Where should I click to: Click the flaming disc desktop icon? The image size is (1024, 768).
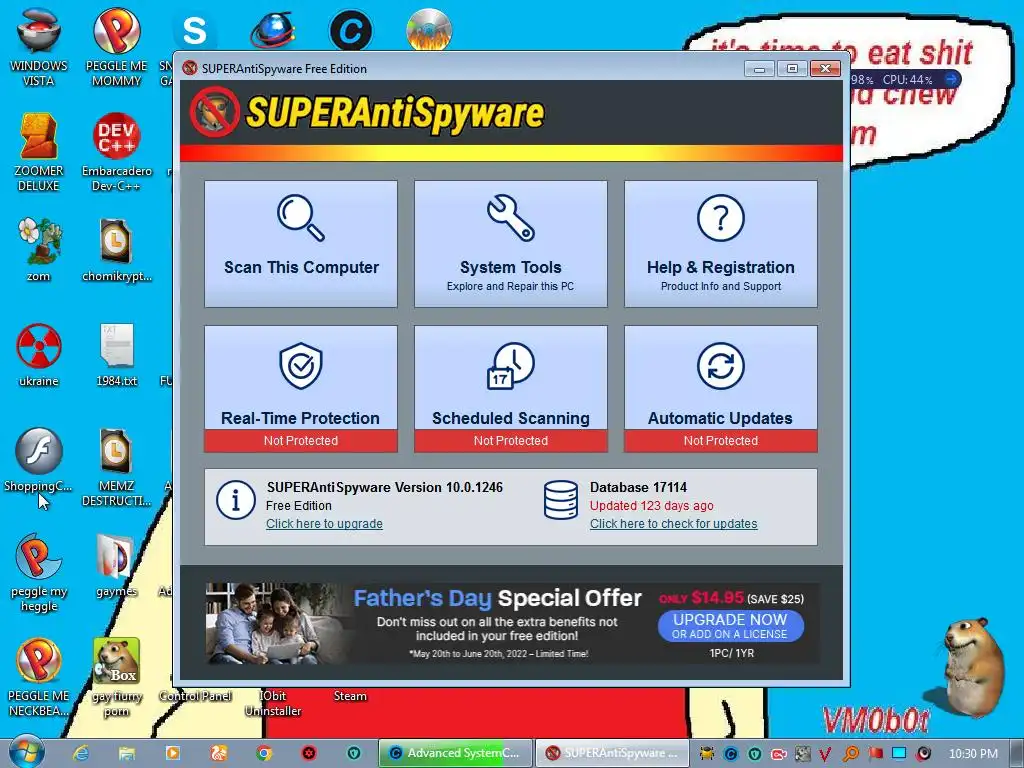[428, 30]
